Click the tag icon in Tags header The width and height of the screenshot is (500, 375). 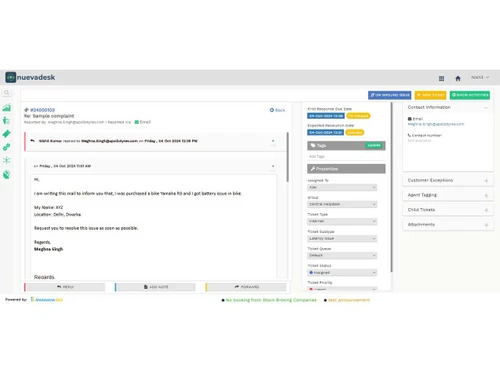point(313,145)
